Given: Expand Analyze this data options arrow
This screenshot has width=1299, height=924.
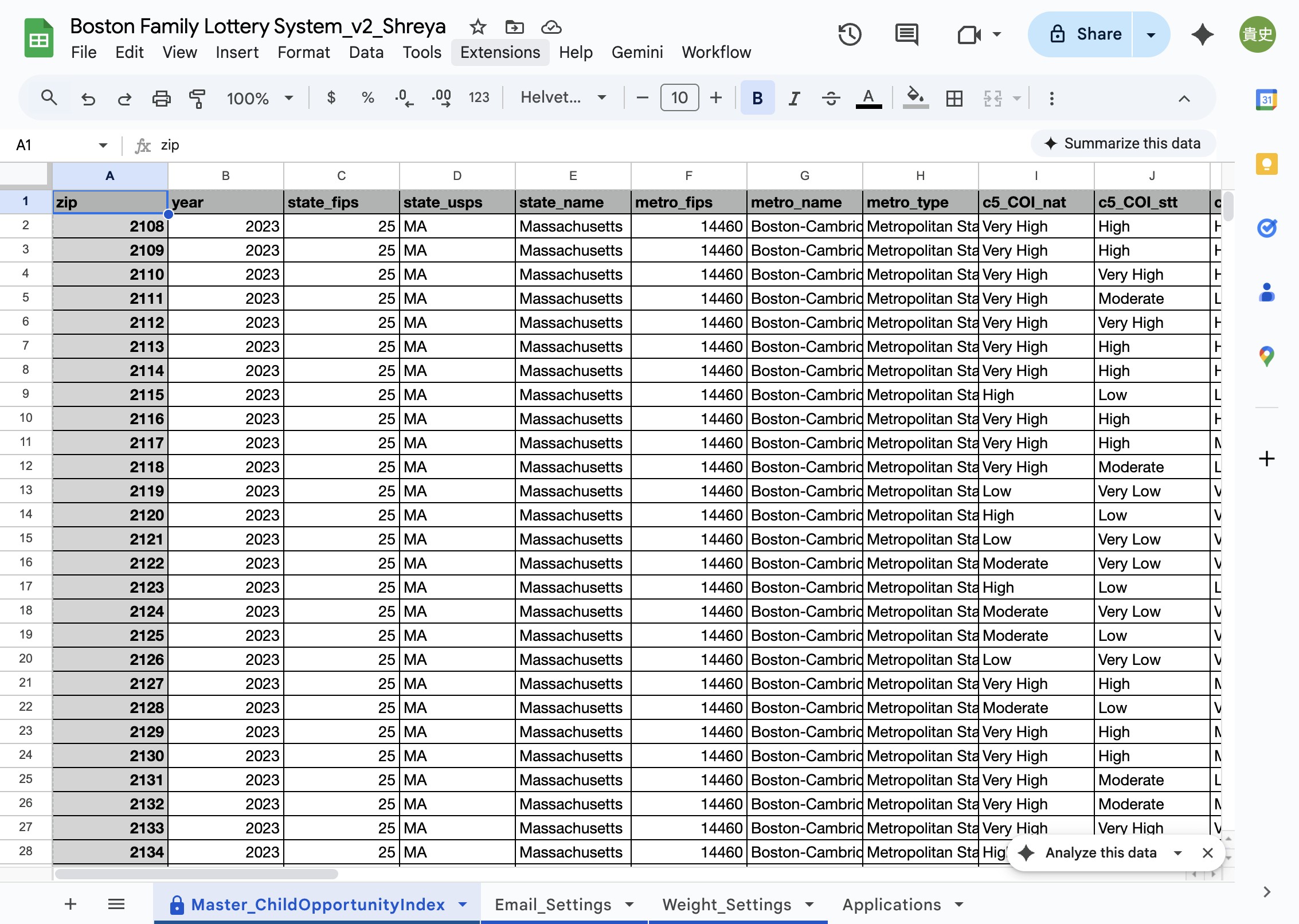Looking at the screenshot, I should [x=1177, y=853].
